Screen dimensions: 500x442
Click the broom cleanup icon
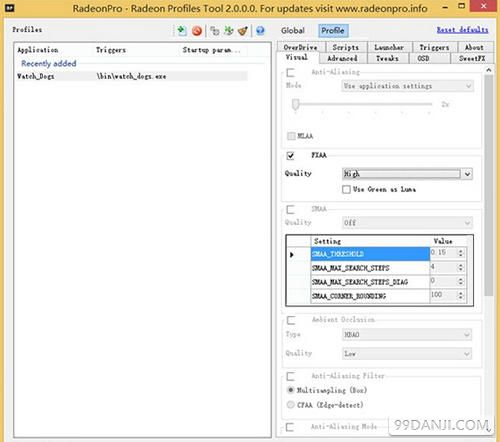pyautogui.click(x=243, y=31)
